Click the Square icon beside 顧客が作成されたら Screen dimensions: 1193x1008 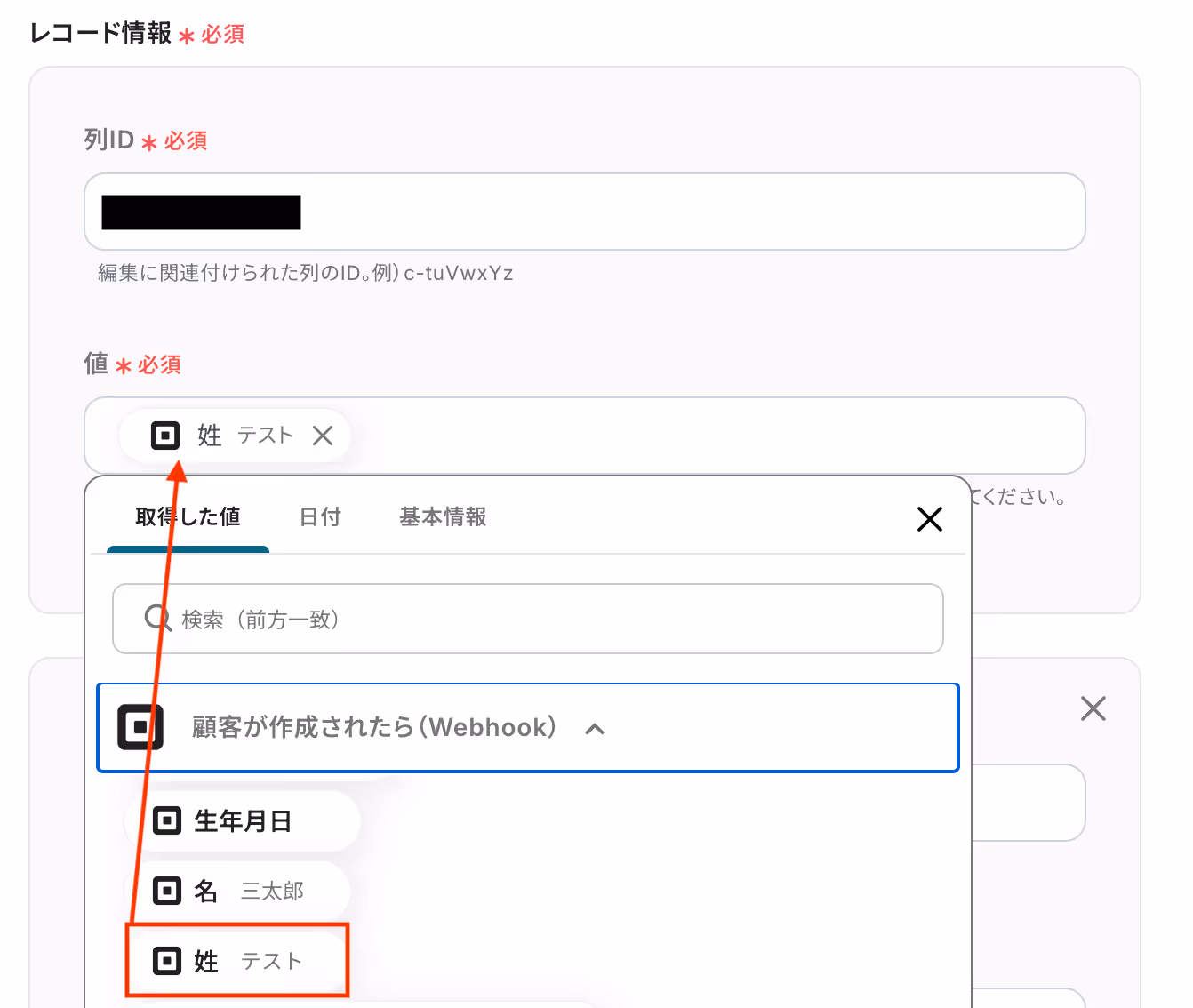coord(140,727)
